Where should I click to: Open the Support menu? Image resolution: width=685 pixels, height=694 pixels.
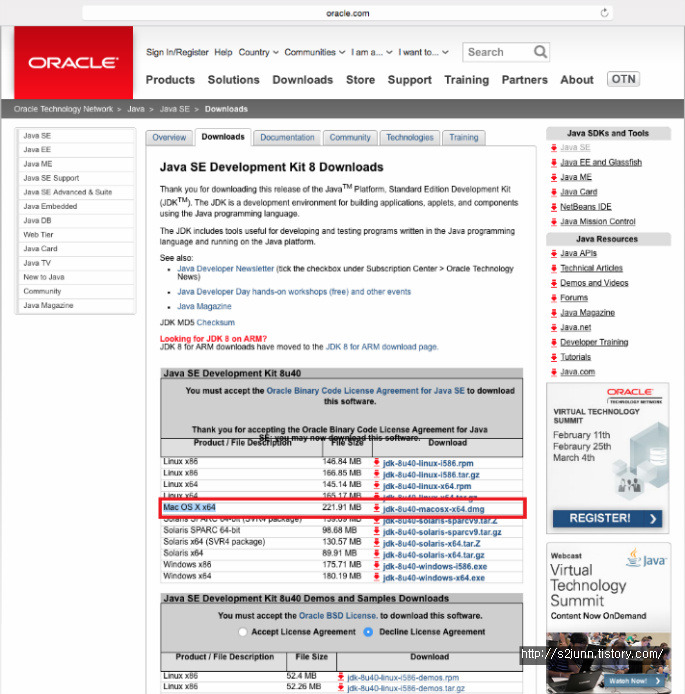(x=410, y=80)
